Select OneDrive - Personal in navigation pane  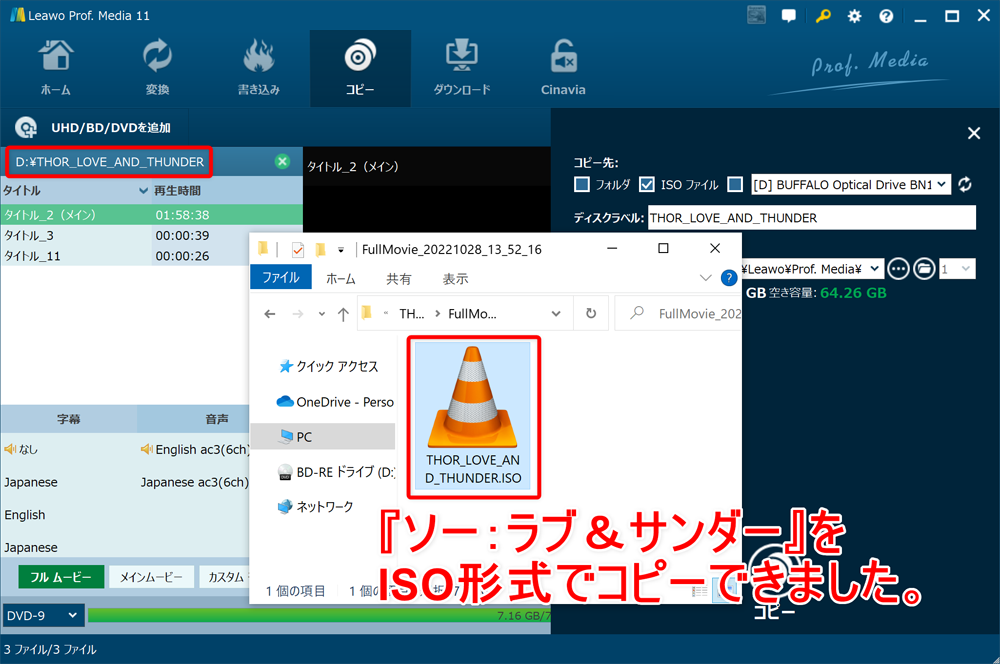click(x=335, y=402)
